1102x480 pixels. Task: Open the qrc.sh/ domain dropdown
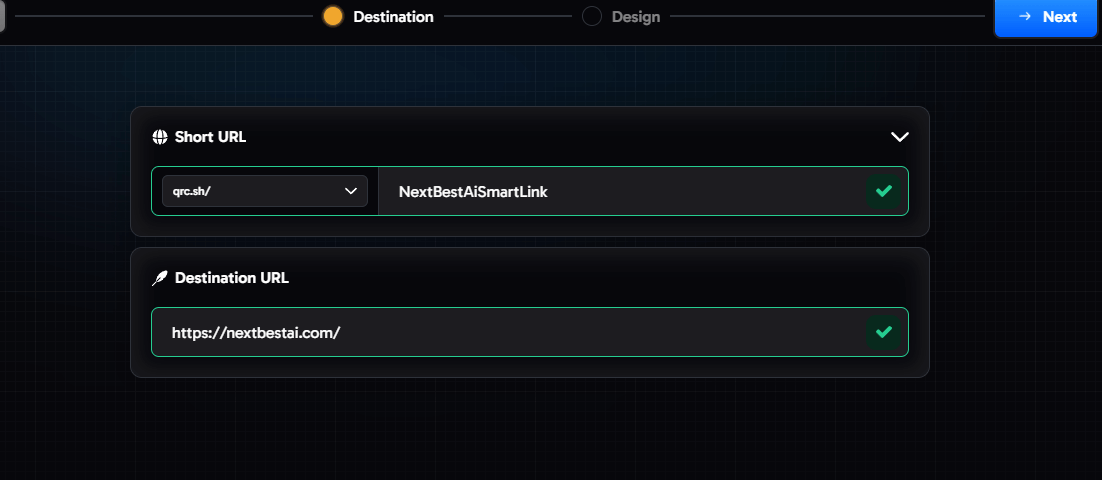pyautogui.click(x=265, y=191)
